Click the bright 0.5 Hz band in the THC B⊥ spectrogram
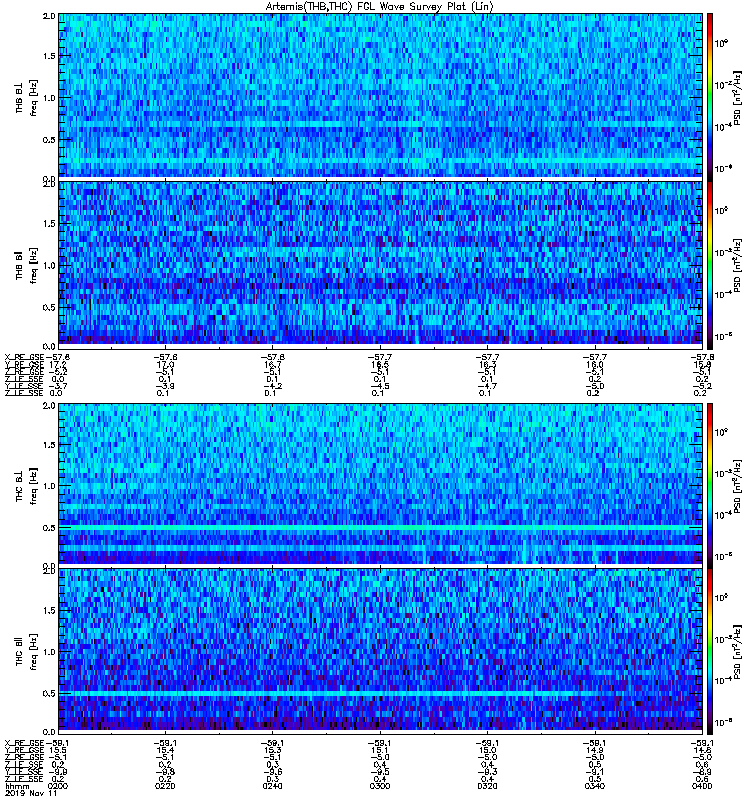This screenshot has width=750, height=800. pos(380,527)
